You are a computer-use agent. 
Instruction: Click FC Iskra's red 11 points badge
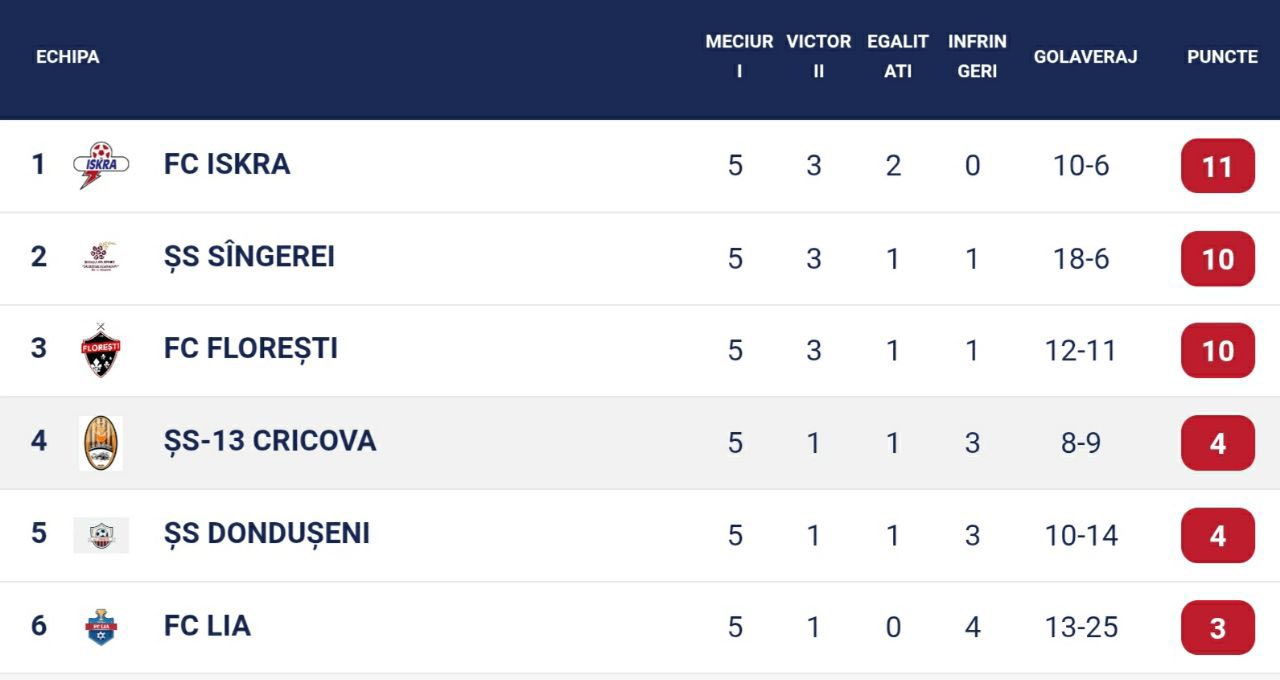coord(1217,166)
